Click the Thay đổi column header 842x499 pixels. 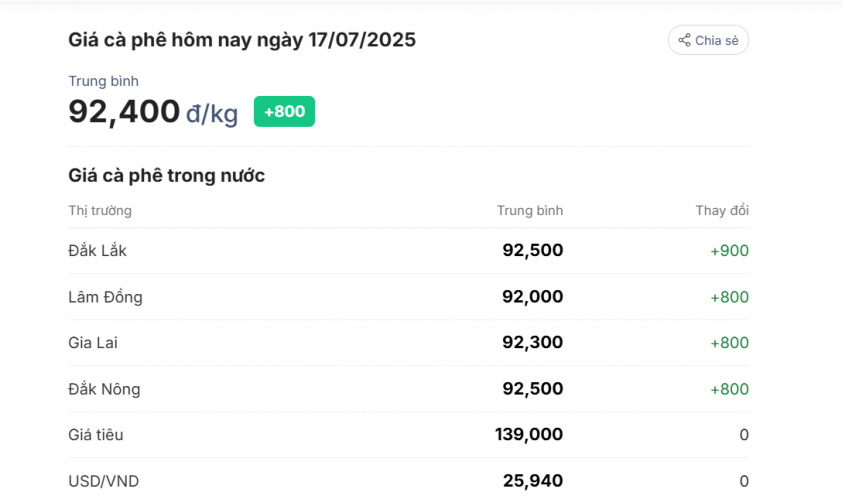click(722, 211)
